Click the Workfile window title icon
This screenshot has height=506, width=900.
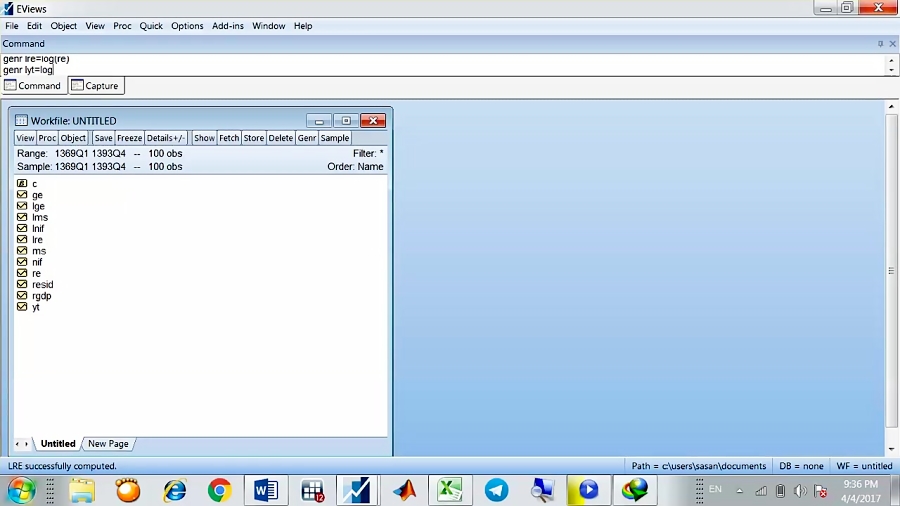coord(21,120)
